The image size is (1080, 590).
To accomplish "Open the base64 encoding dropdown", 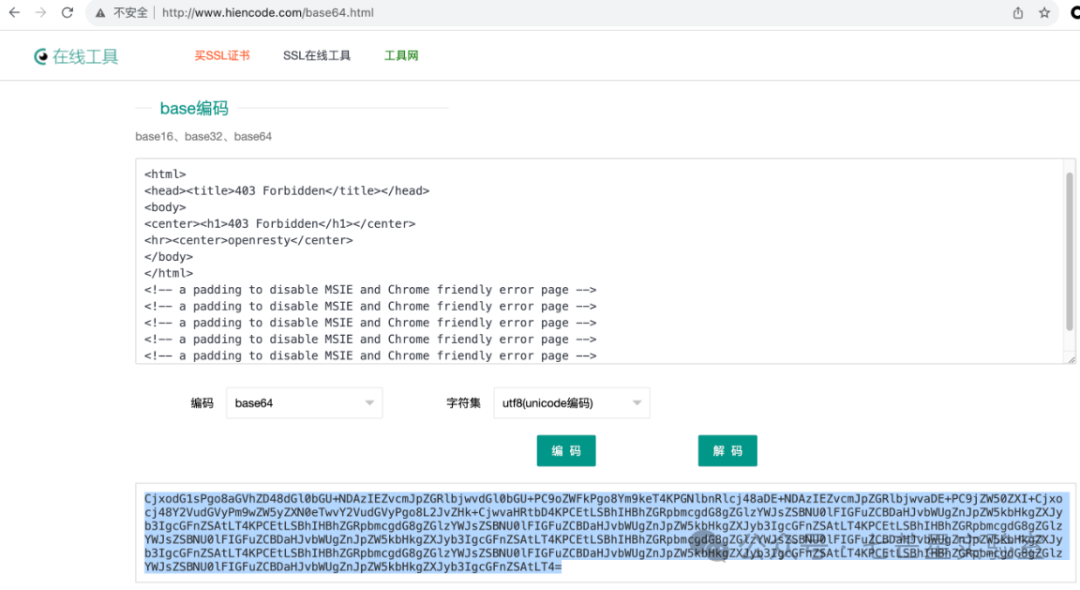I will point(304,402).
